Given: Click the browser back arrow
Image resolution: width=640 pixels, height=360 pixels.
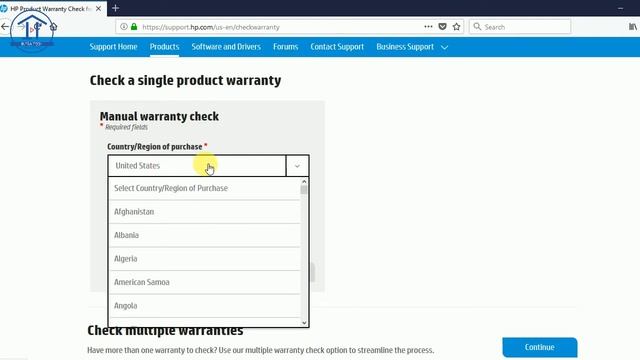Looking at the screenshot, I should tap(5, 27).
